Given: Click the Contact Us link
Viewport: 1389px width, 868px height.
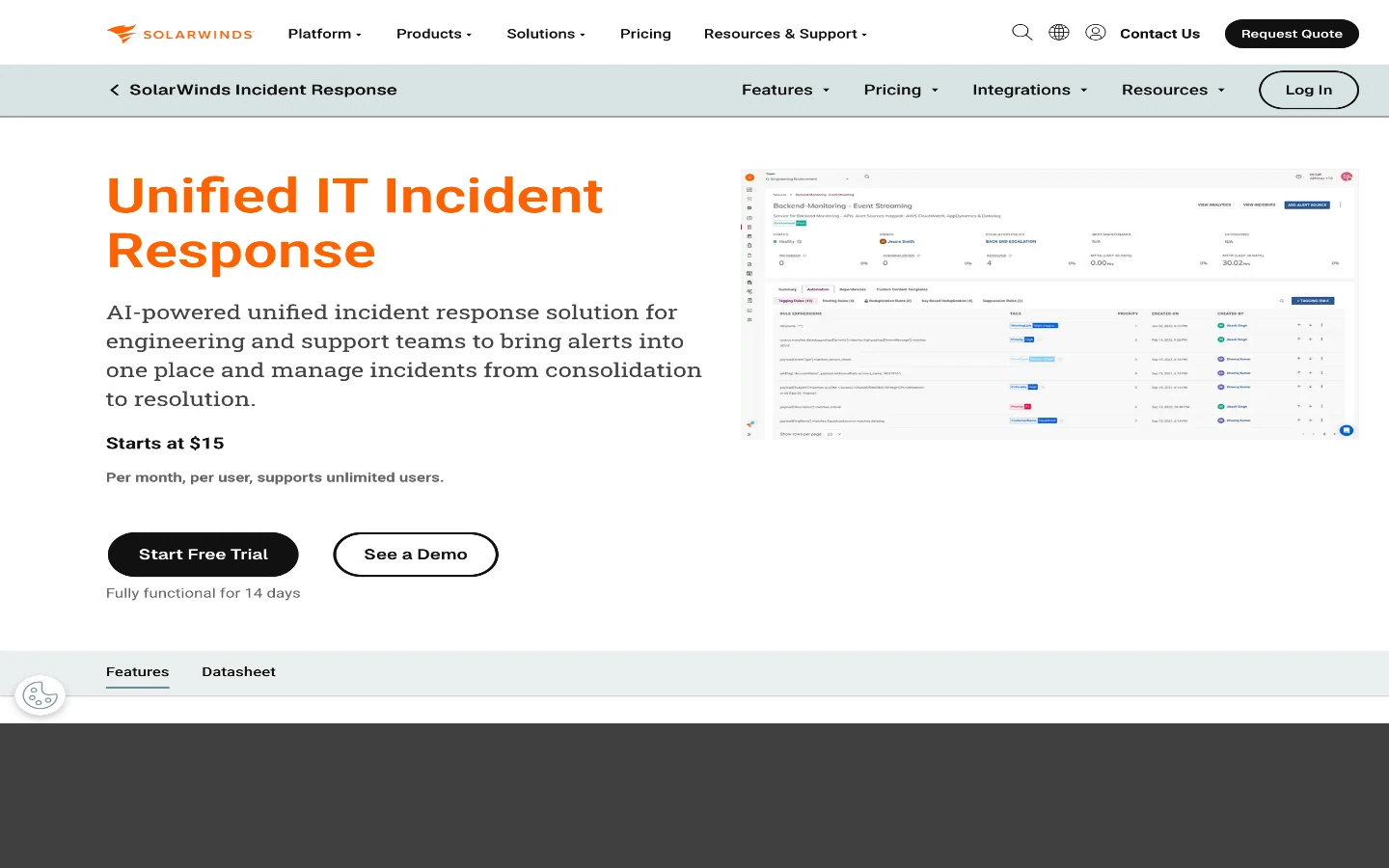Looking at the screenshot, I should click(1159, 34).
